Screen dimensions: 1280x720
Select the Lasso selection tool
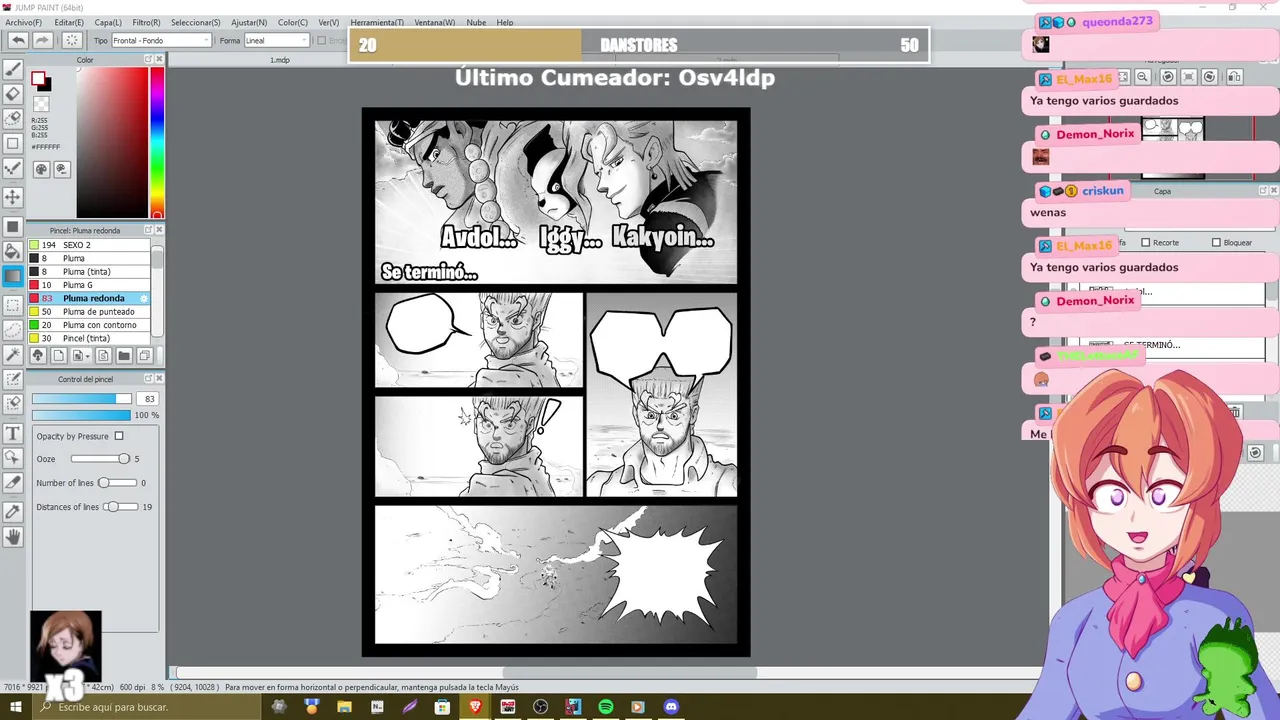(x=13, y=330)
